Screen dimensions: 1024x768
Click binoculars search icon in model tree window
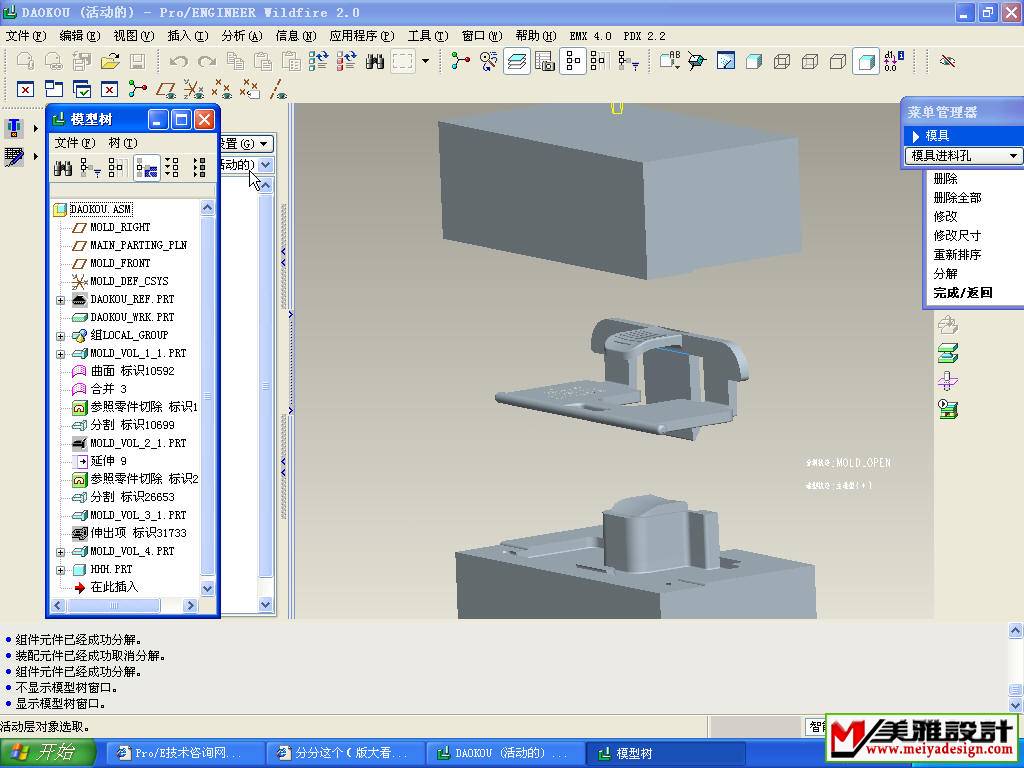coord(63,168)
